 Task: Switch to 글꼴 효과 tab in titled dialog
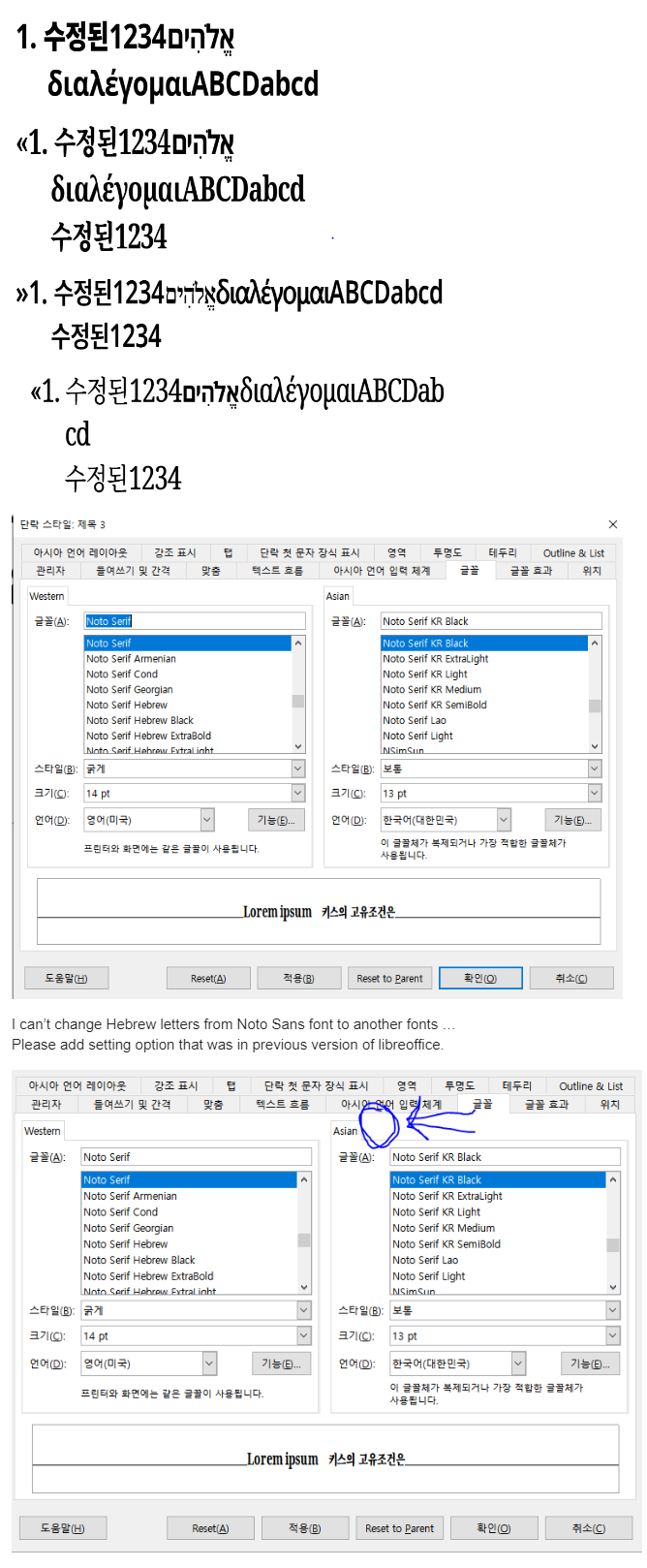(x=531, y=571)
